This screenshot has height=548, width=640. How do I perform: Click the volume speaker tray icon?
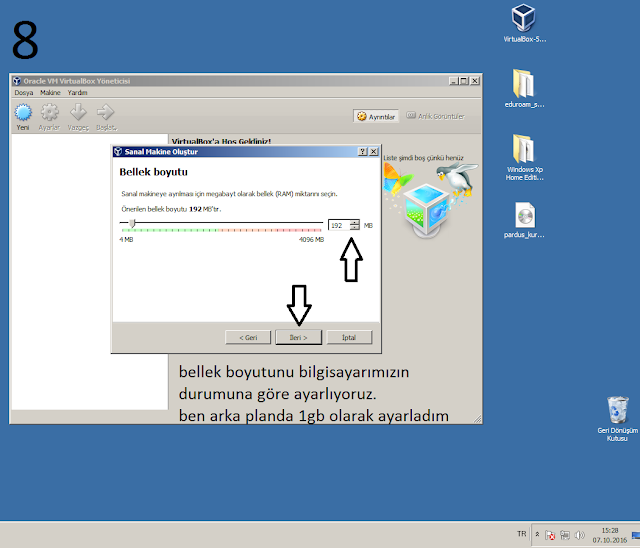click(x=579, y=535)
